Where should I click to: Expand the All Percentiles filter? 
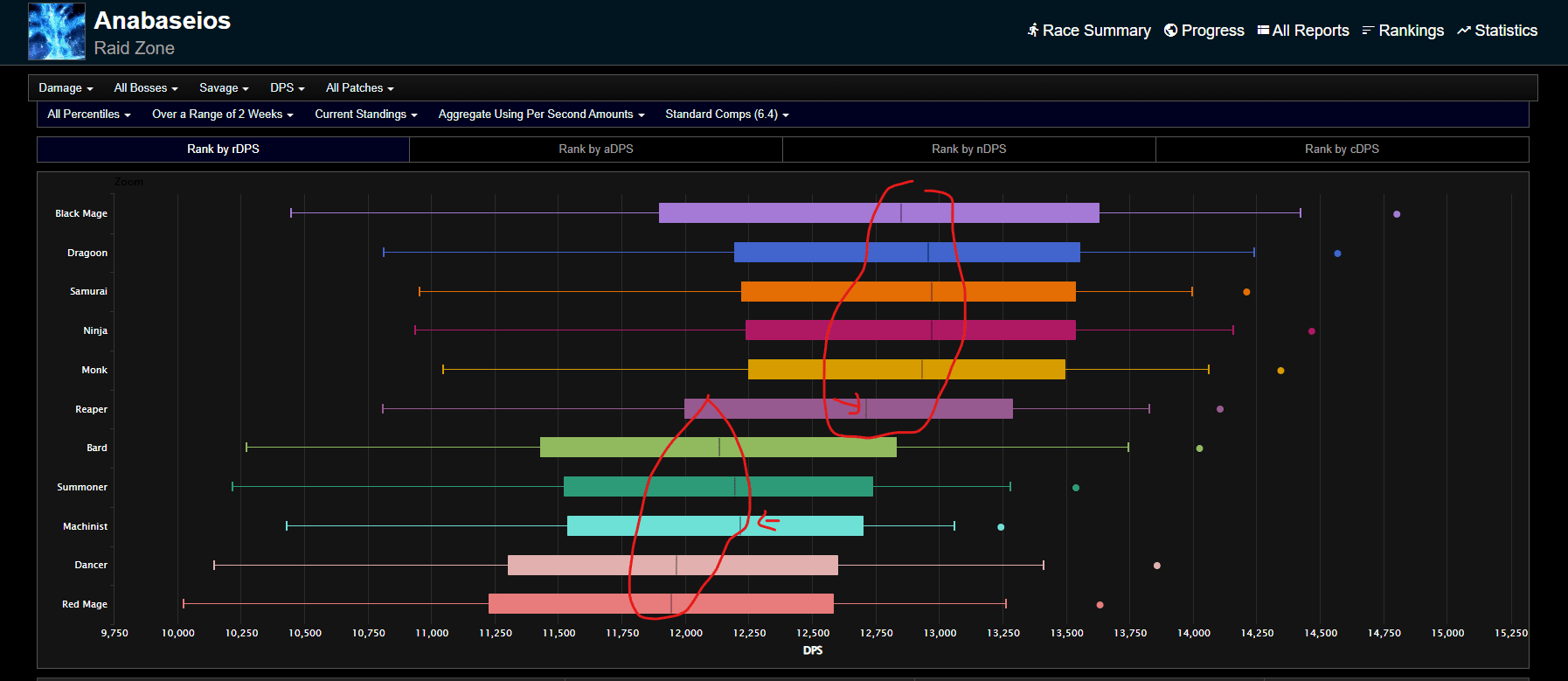coord(88,115)
